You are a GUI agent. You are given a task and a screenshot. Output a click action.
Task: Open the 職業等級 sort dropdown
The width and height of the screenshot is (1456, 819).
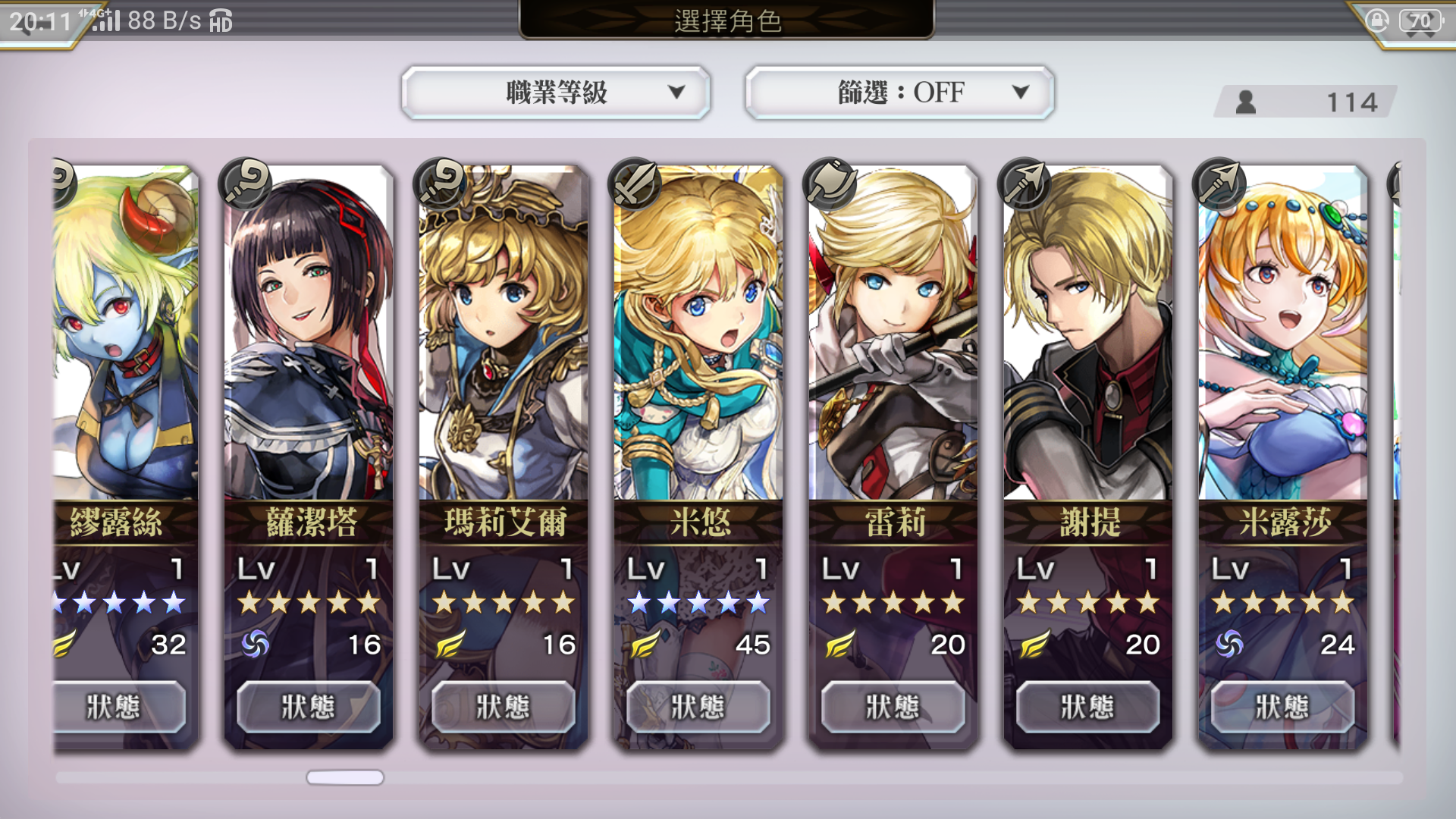(x=556, y=93)
